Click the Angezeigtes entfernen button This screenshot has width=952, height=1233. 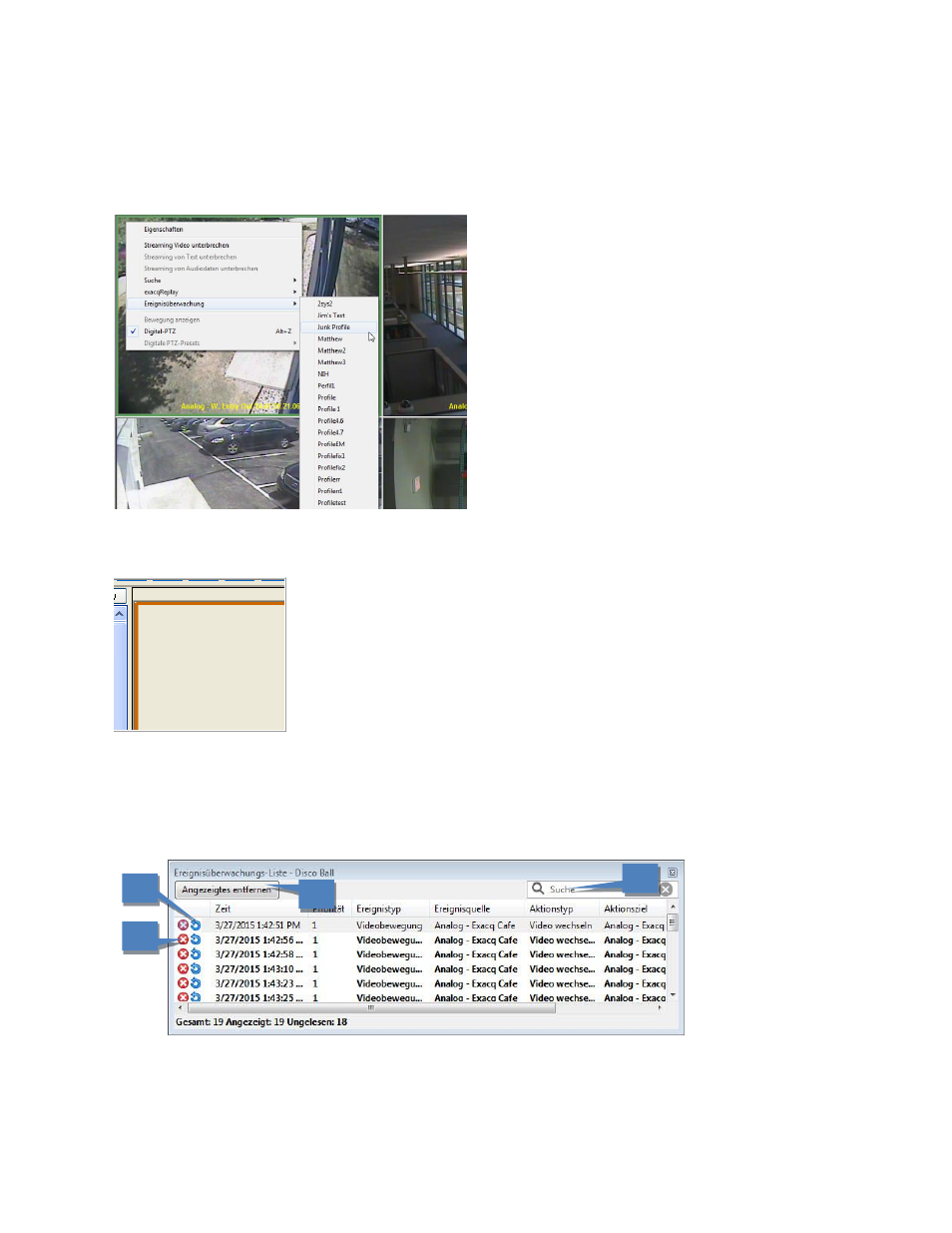tap(227, 890)
